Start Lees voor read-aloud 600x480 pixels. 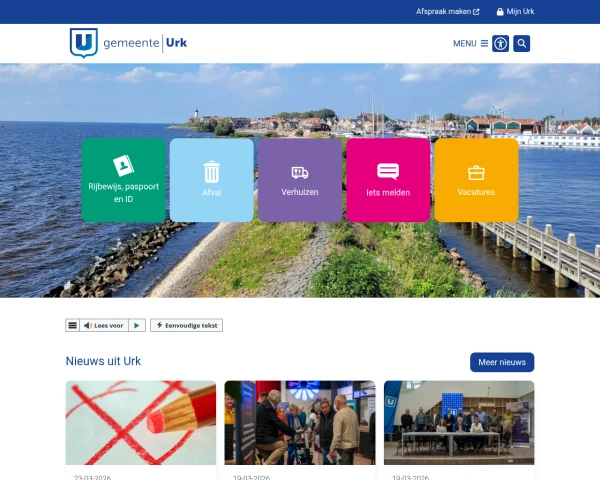(104, 325)
